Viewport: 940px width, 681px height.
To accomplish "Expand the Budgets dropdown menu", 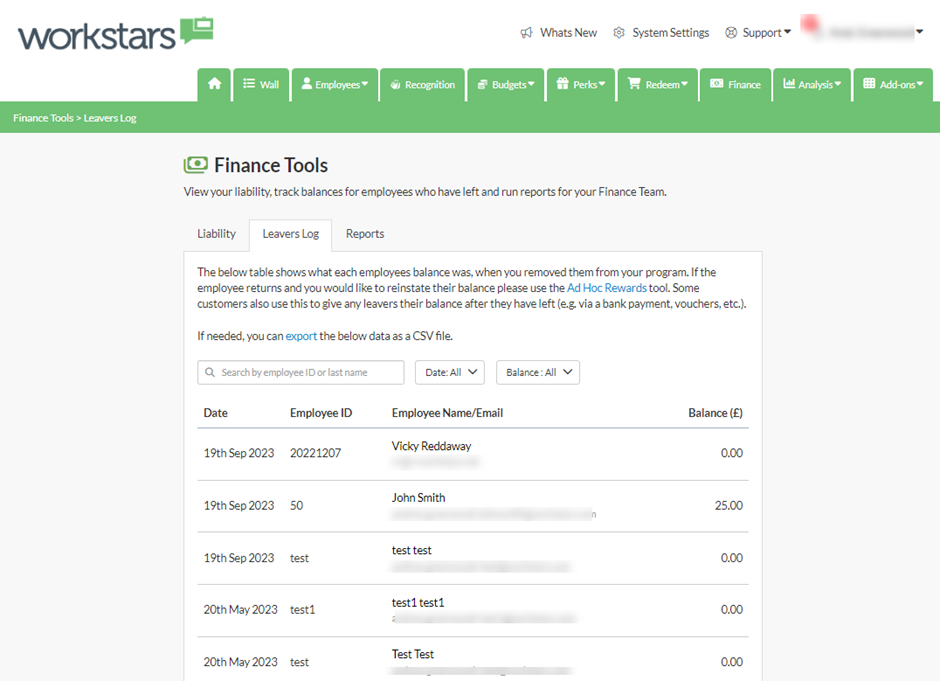I will (507, 85).
